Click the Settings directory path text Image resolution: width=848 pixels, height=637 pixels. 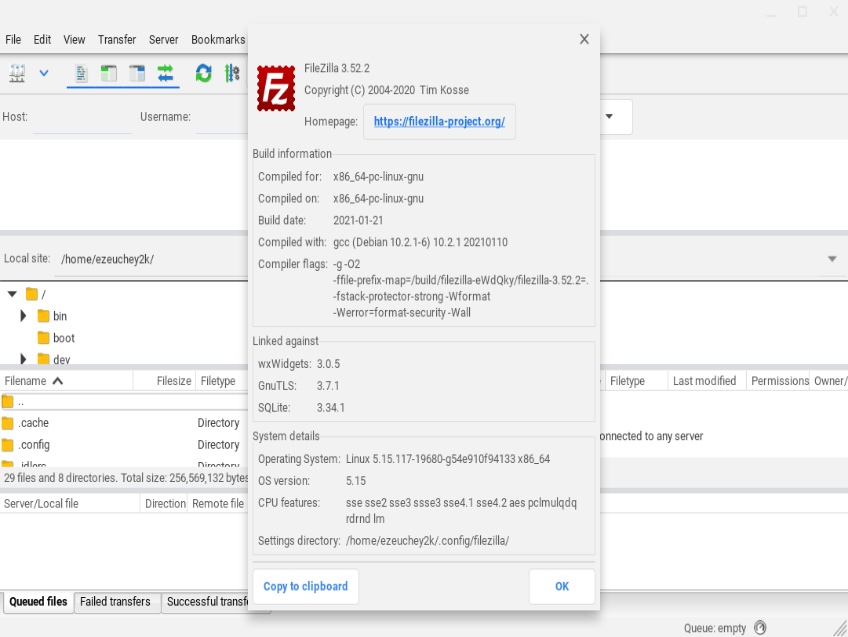coord(427,541)
